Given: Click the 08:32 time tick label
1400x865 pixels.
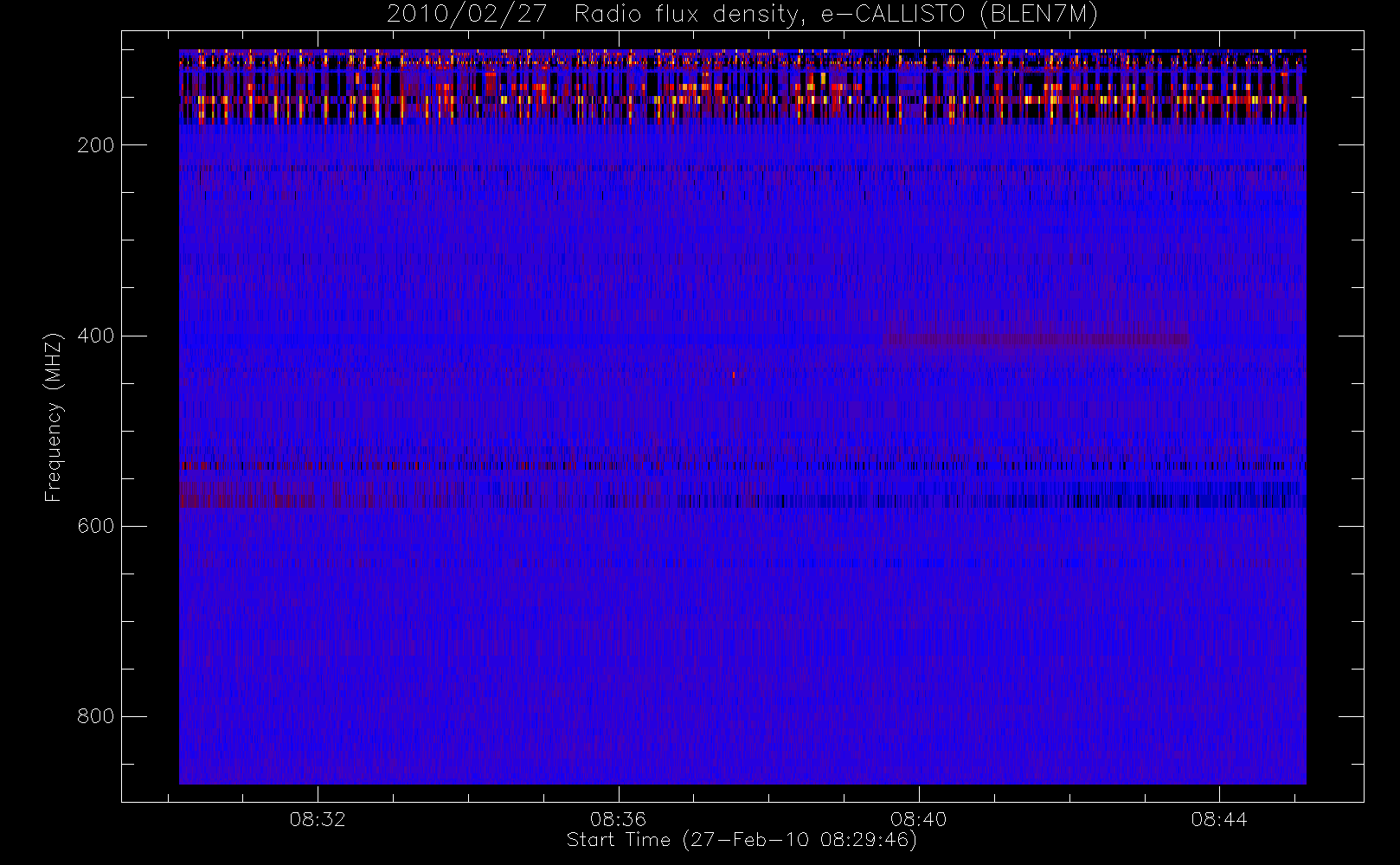Looking at the screenshot, I should point(318,819).
